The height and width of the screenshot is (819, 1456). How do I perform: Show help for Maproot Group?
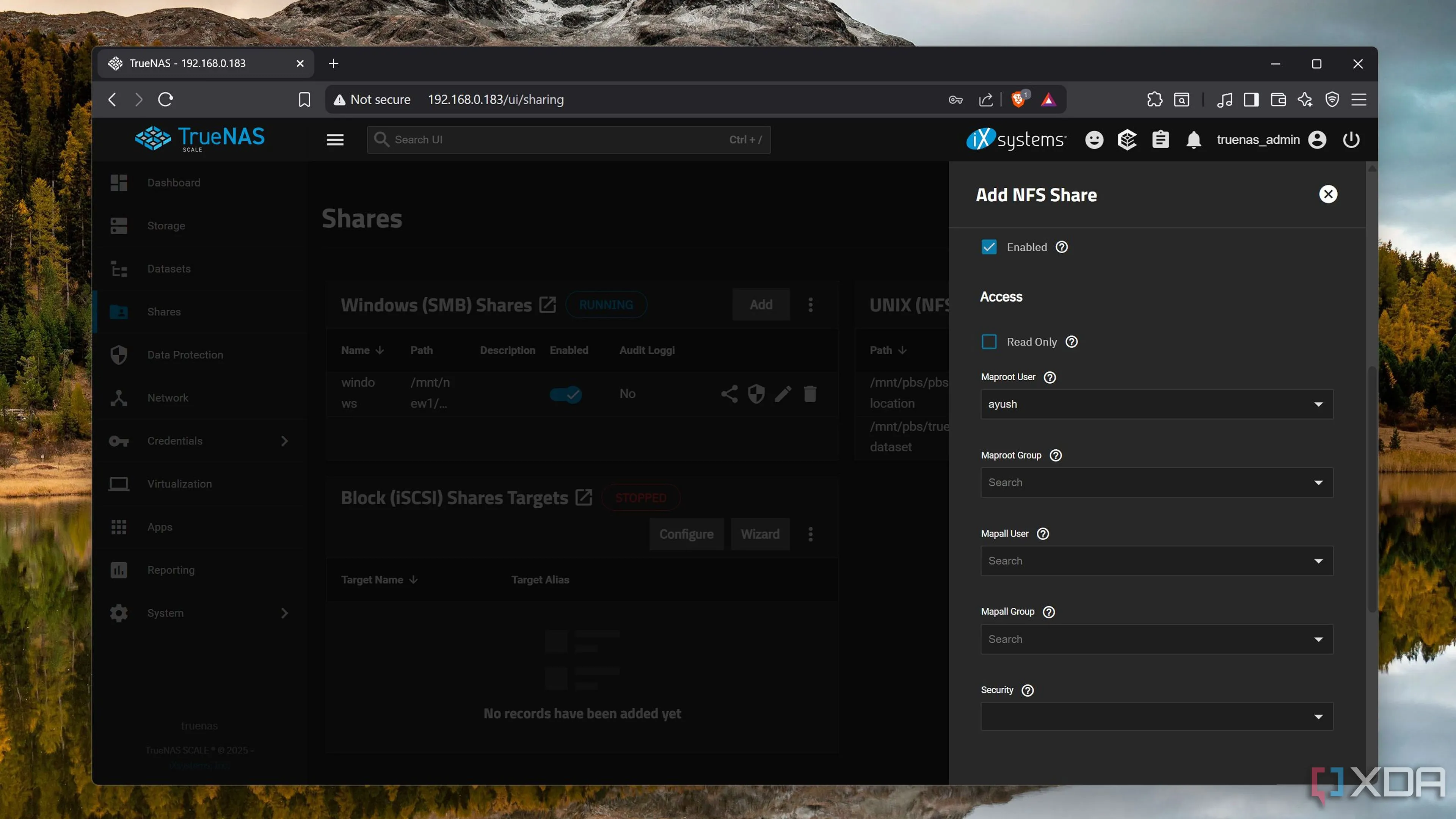[1055, 455]
